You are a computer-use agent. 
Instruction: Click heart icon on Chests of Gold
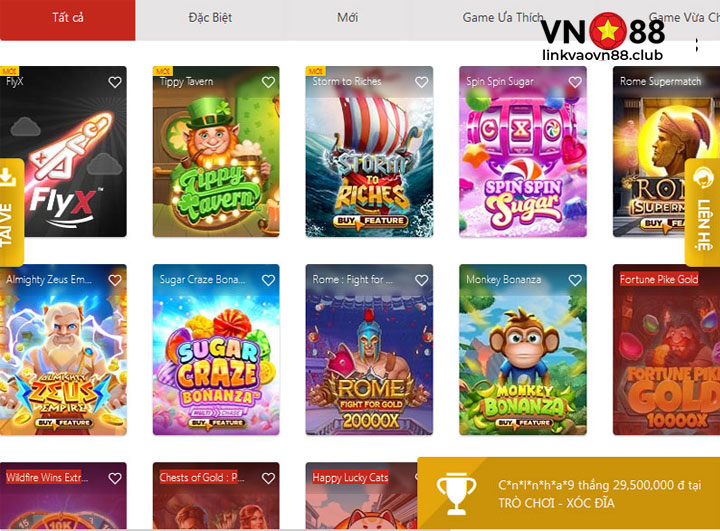click(x=268, y=478)
